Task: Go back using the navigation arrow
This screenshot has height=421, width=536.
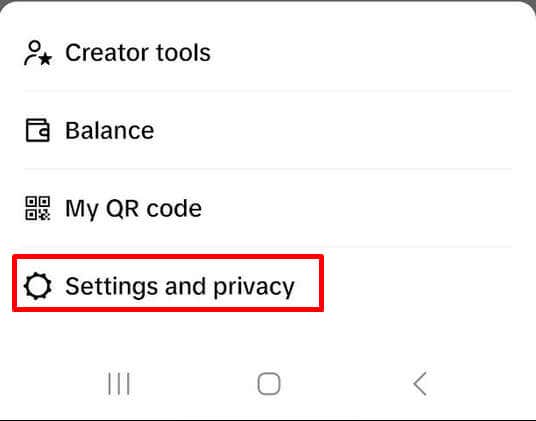Action: (x=420, y=384)
